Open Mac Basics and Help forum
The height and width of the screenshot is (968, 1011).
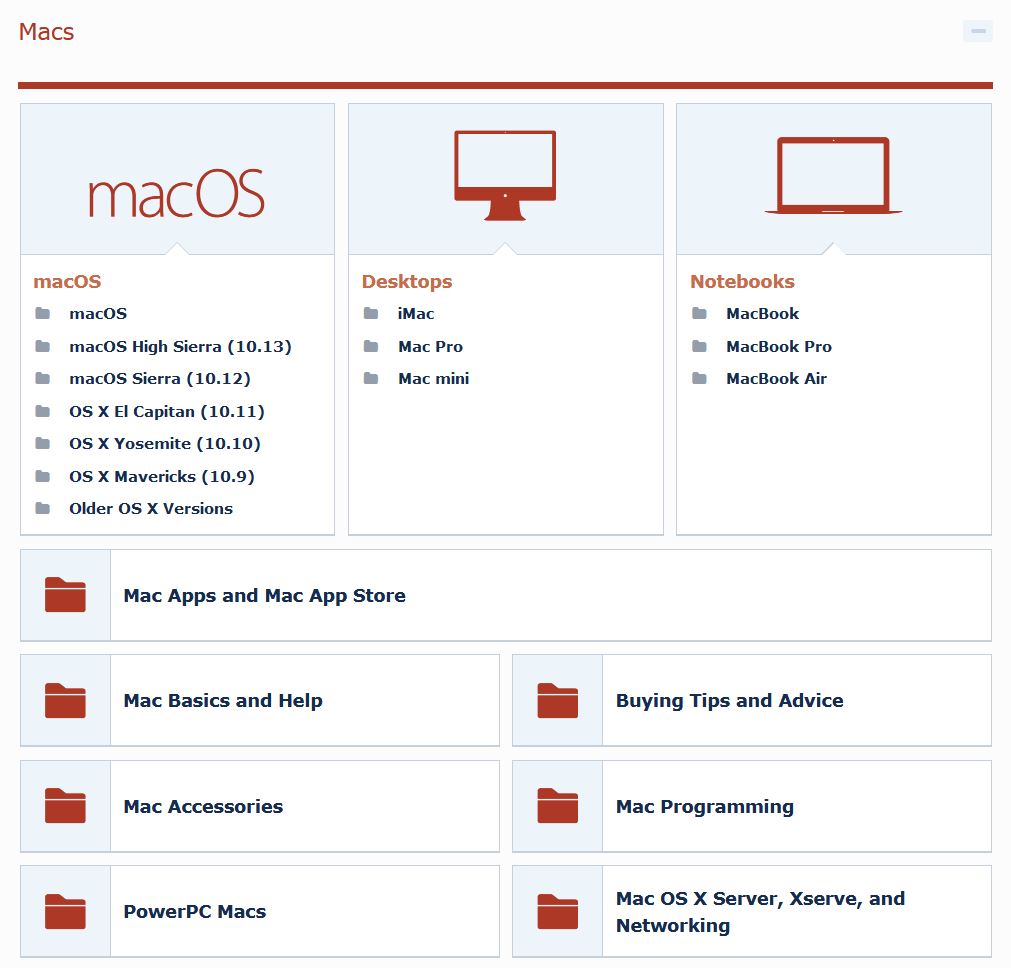click(223, 700)
